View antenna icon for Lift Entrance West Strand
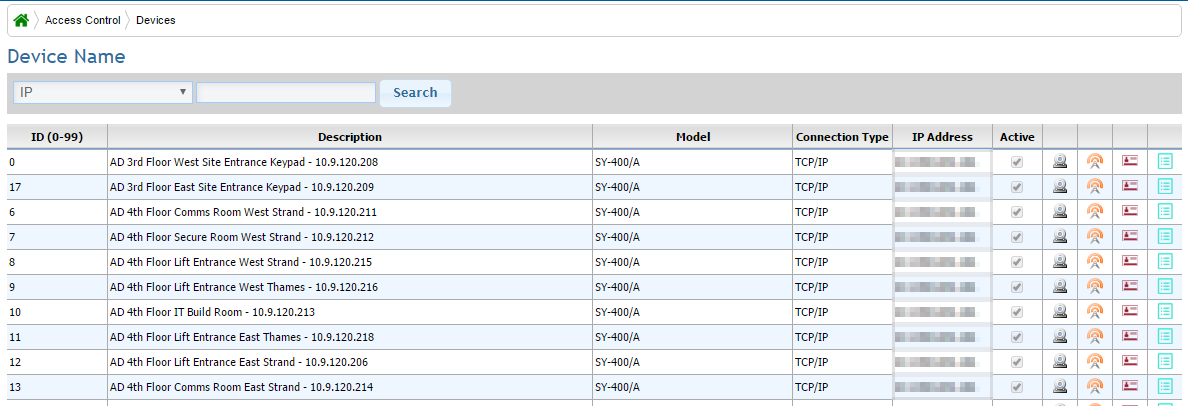Image resolution: width=1188 pixels, height=406 pixels. coord(1095,261)
